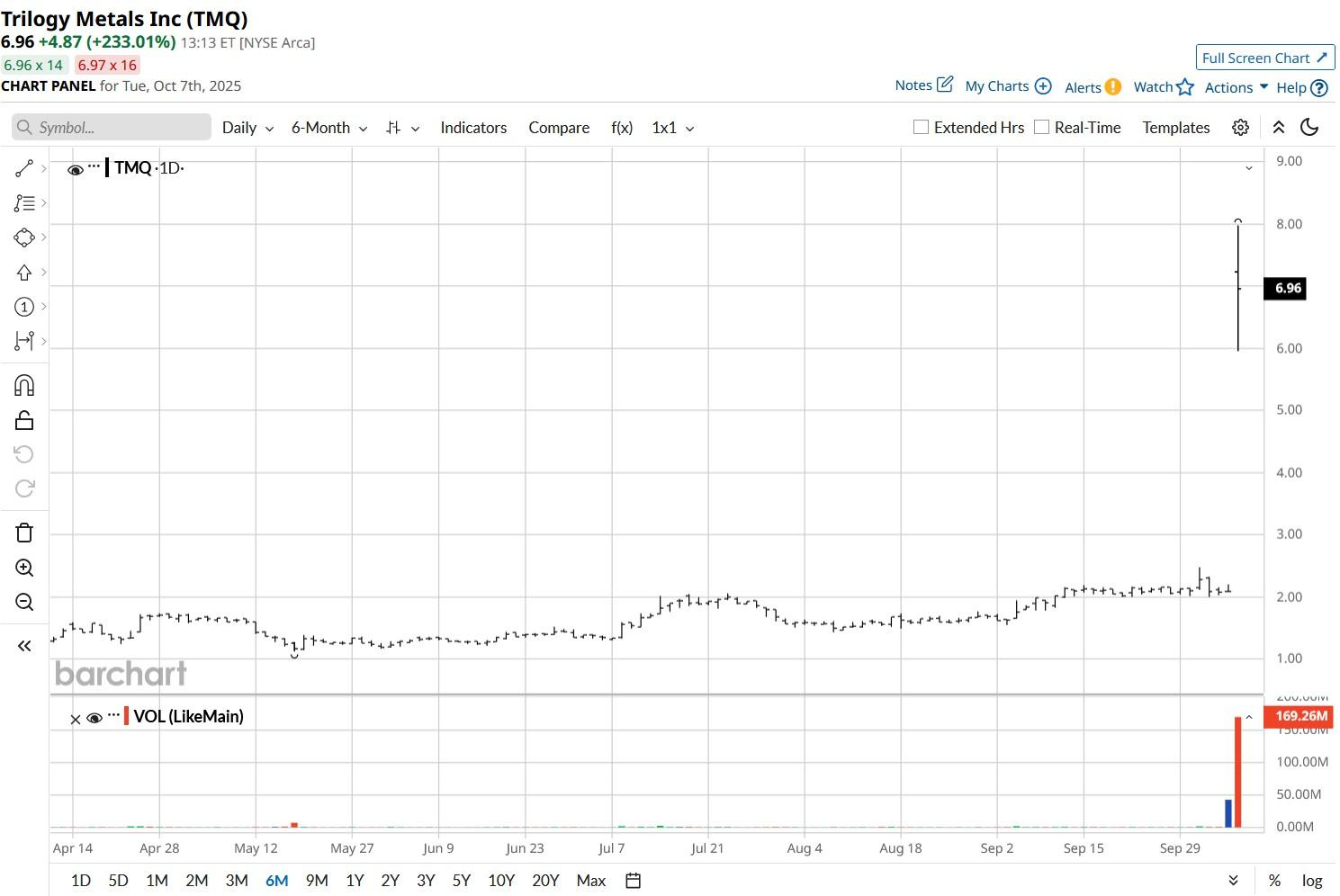
Task: Pick the up arrow marker tool
Action: [x=24, y=273]
